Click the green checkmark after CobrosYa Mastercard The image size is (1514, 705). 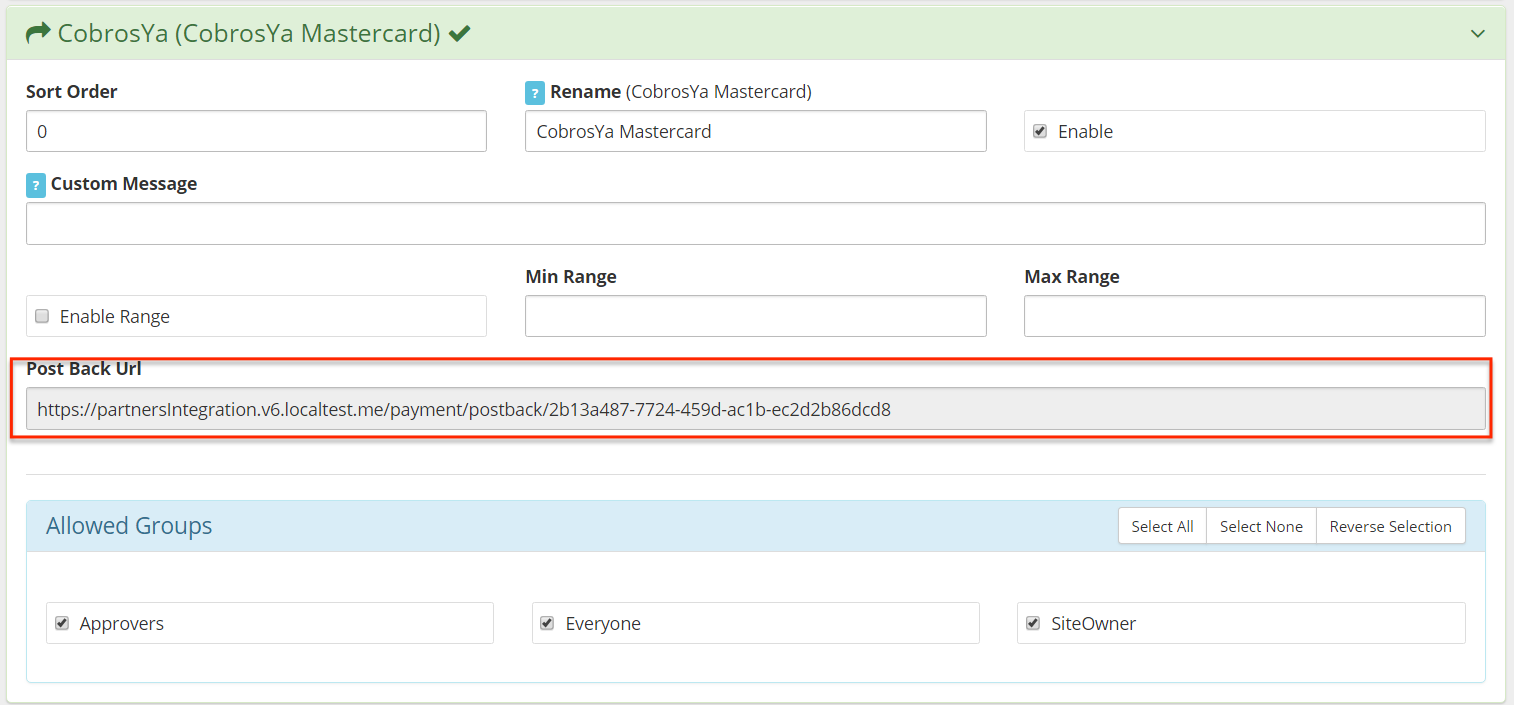[x=459, y=33]
